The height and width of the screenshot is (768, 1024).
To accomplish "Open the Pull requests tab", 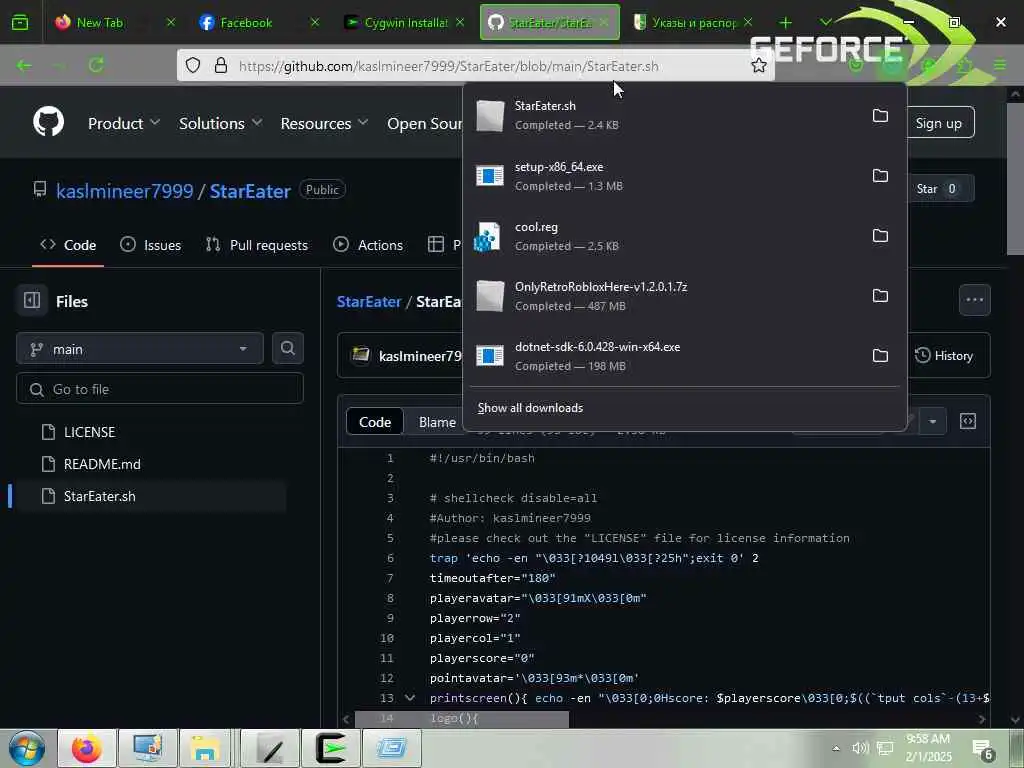I will 257,245.
